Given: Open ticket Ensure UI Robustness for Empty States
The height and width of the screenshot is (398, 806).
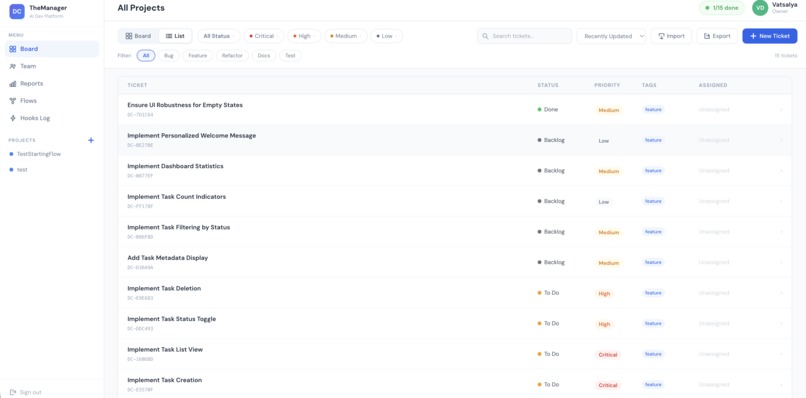Looking at the screenshot, I should coord(185,105).
